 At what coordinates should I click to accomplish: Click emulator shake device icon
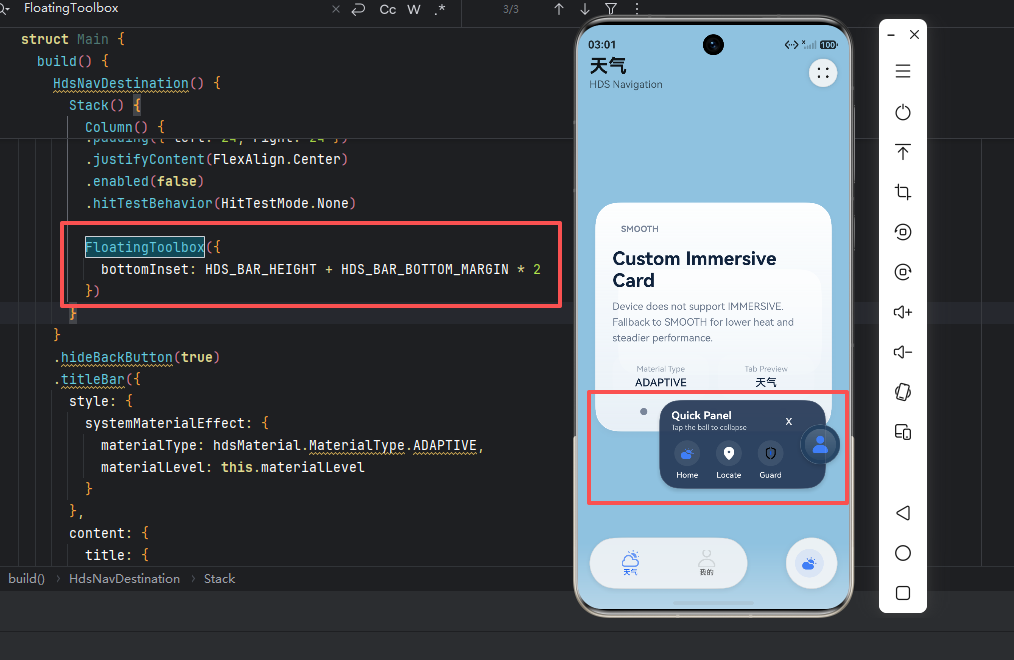pos(903,392)
